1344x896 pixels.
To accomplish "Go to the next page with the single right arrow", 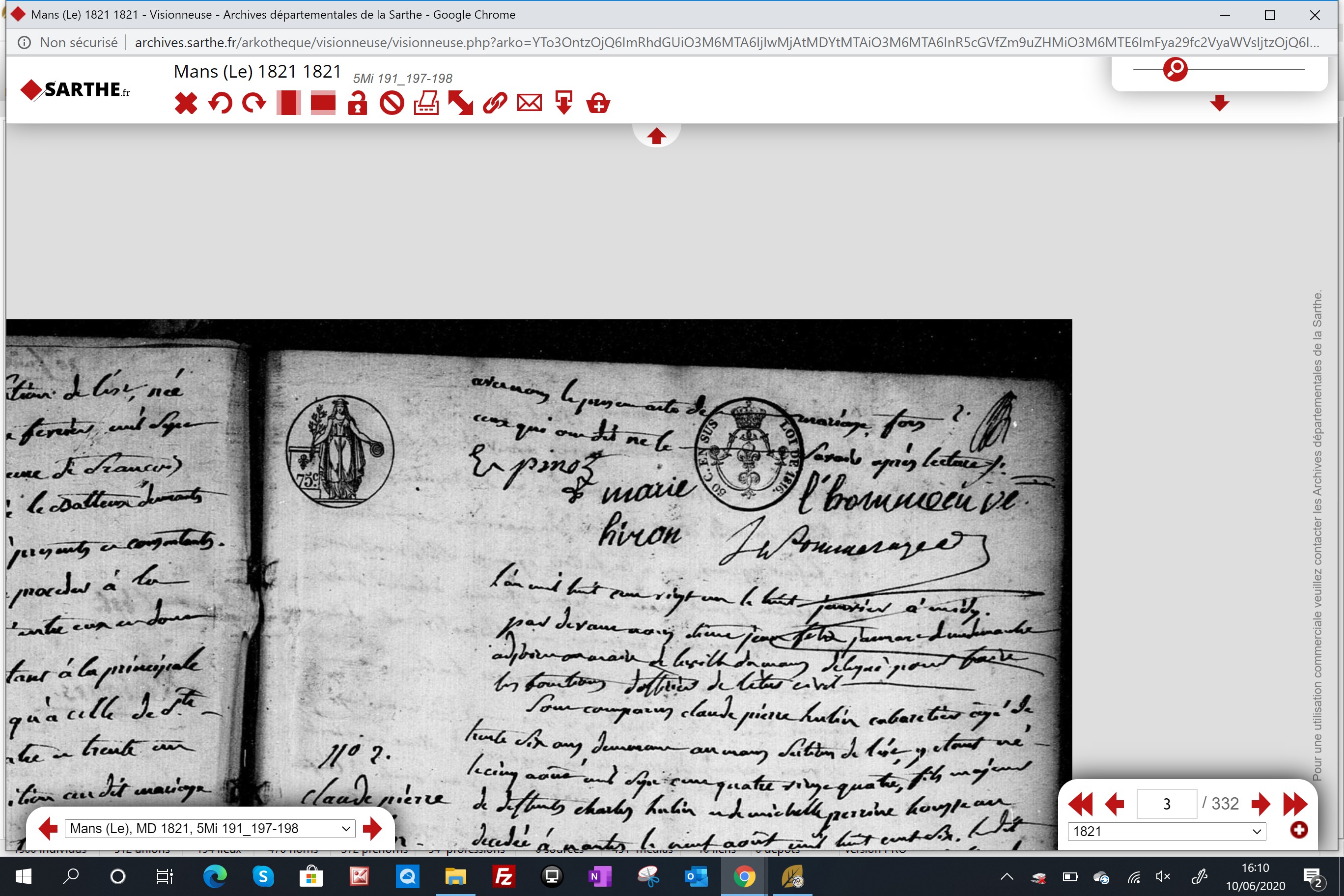I will pyautogui.click(x=1260, y=804).
